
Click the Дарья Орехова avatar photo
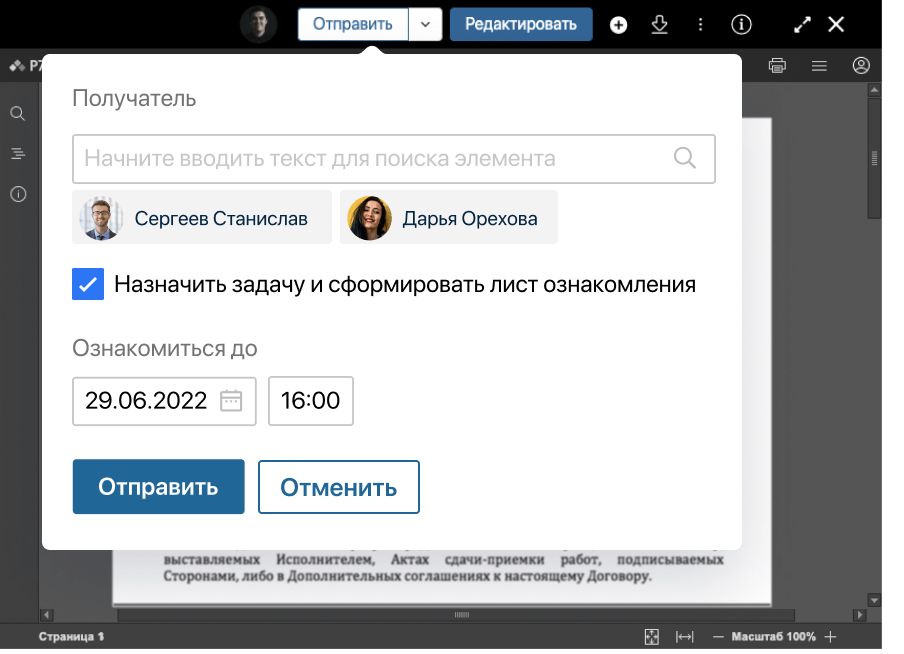(x=369, y=217)
